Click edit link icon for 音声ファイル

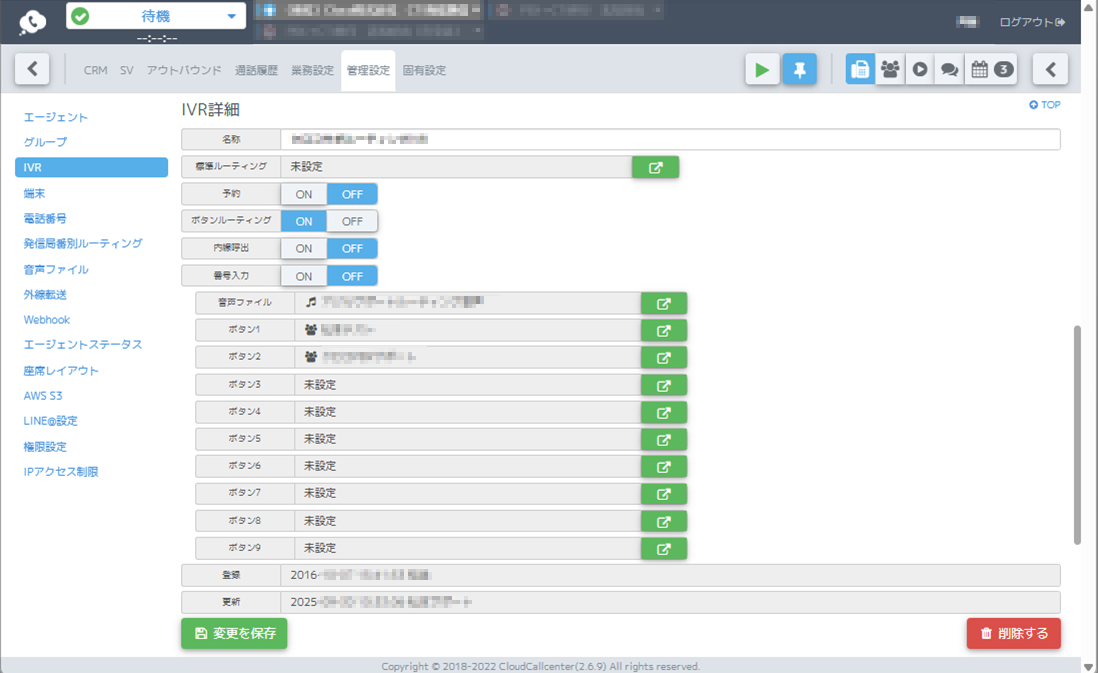click(x=663, y=302)
